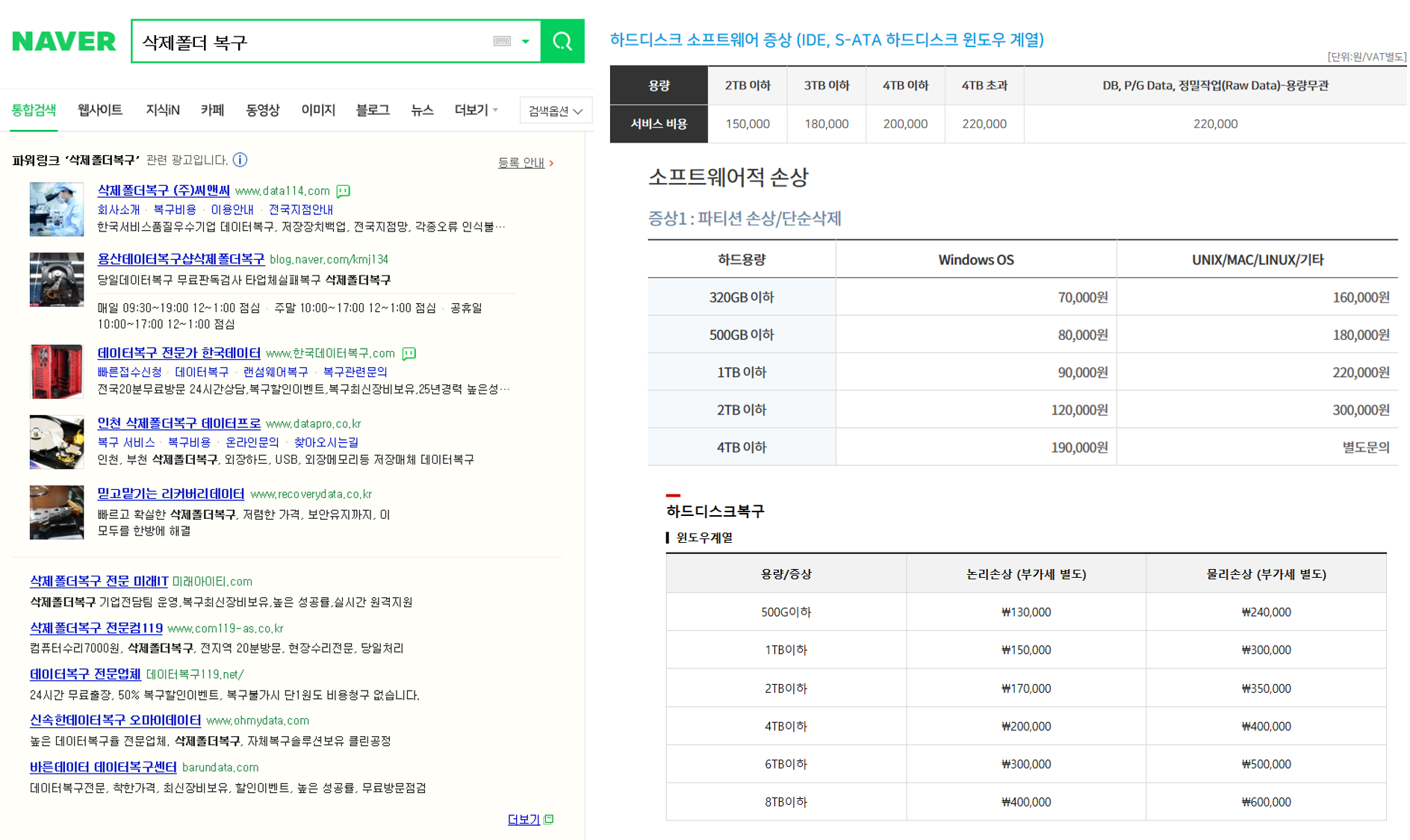Expand the 더보기 tab dropdown
The height and width of the screenshot is (840, 1410).
[x=476, y=111]
